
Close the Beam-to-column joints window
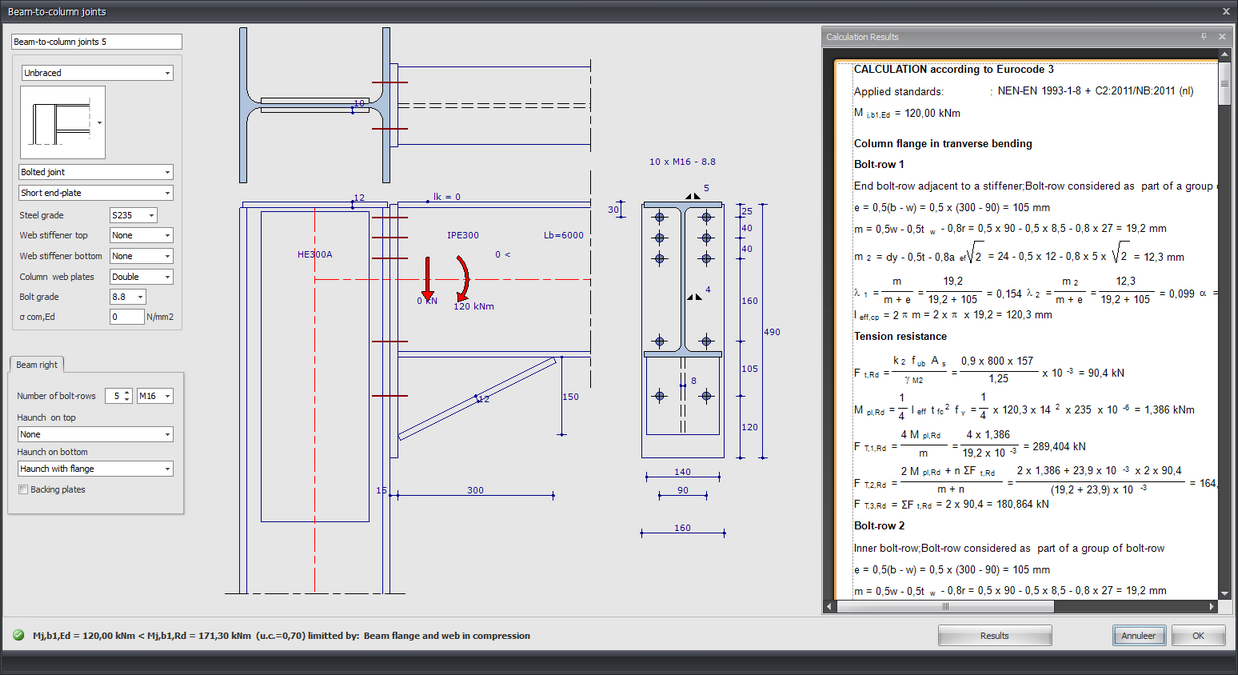1226,11
